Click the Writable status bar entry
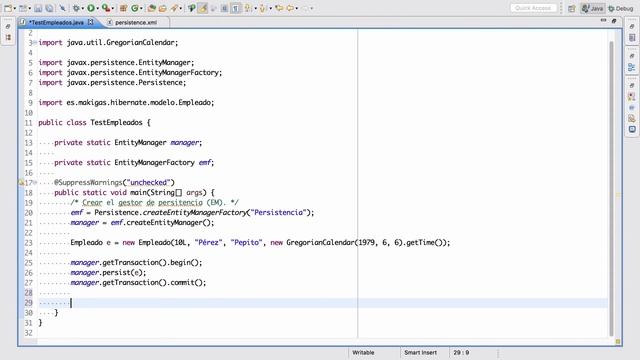 click(x=363, y=352)
